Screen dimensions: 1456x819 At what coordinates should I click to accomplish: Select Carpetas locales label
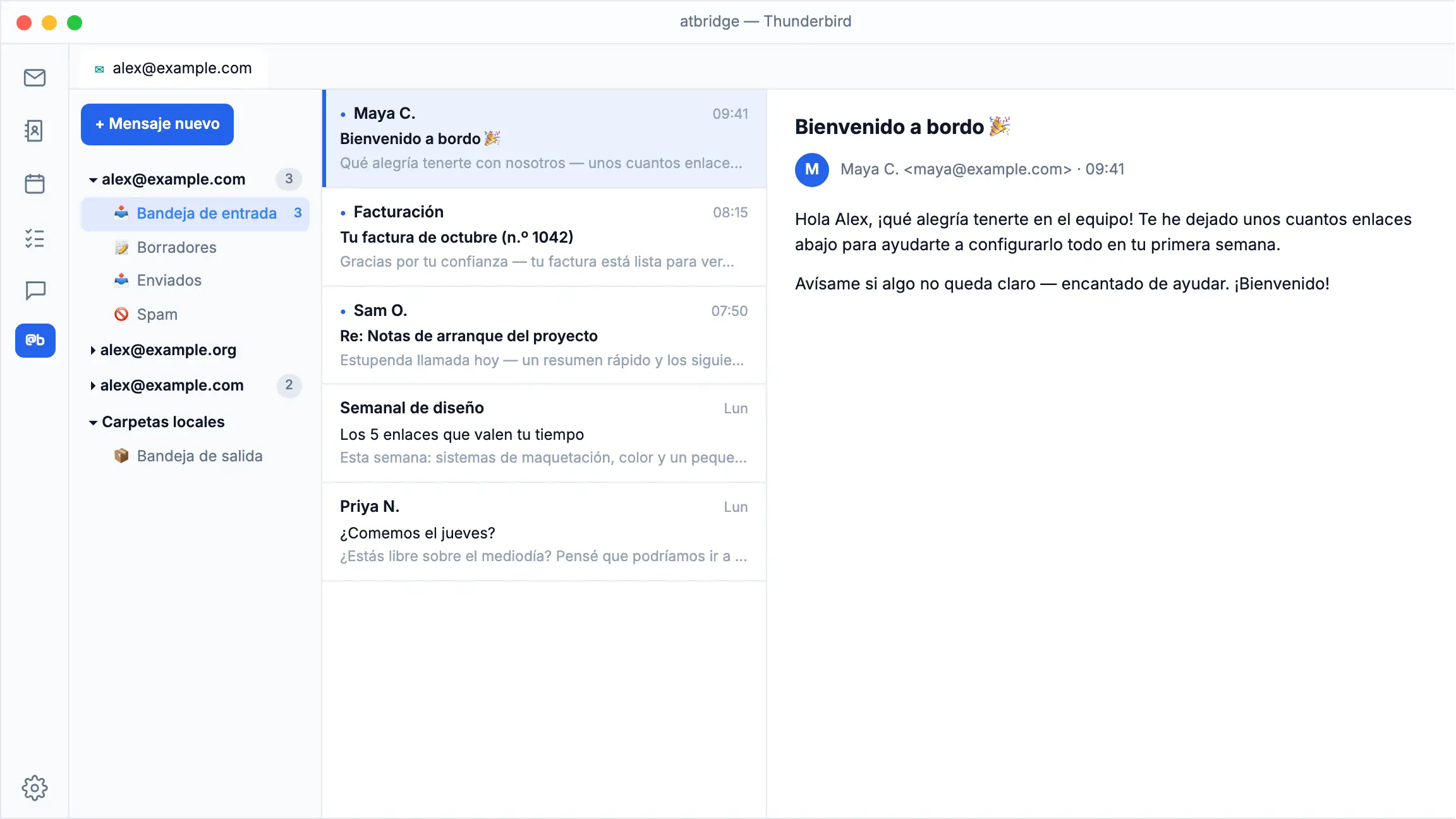coord(163,422)
